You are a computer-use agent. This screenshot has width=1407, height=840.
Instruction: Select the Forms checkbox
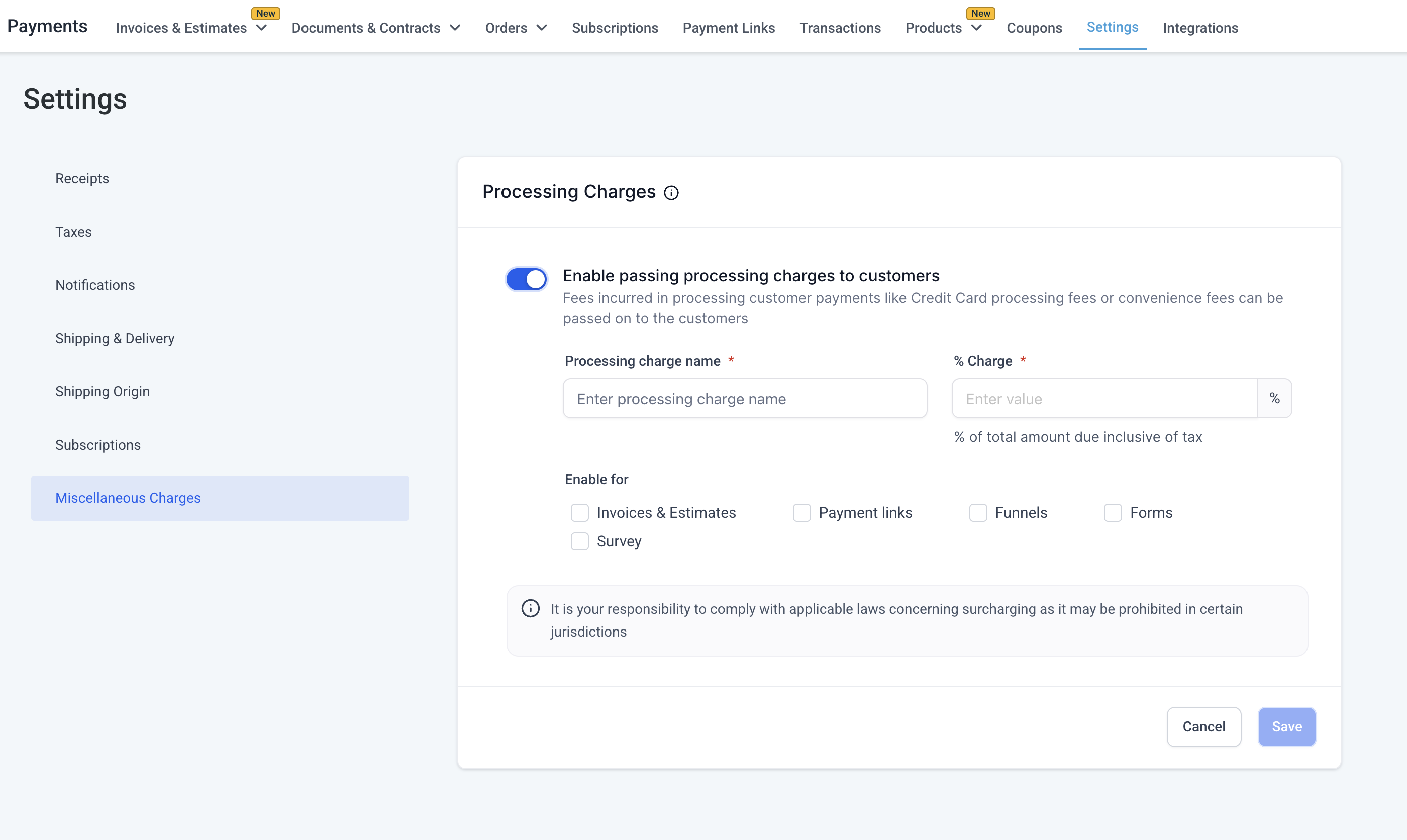(x=1113, y=513)
